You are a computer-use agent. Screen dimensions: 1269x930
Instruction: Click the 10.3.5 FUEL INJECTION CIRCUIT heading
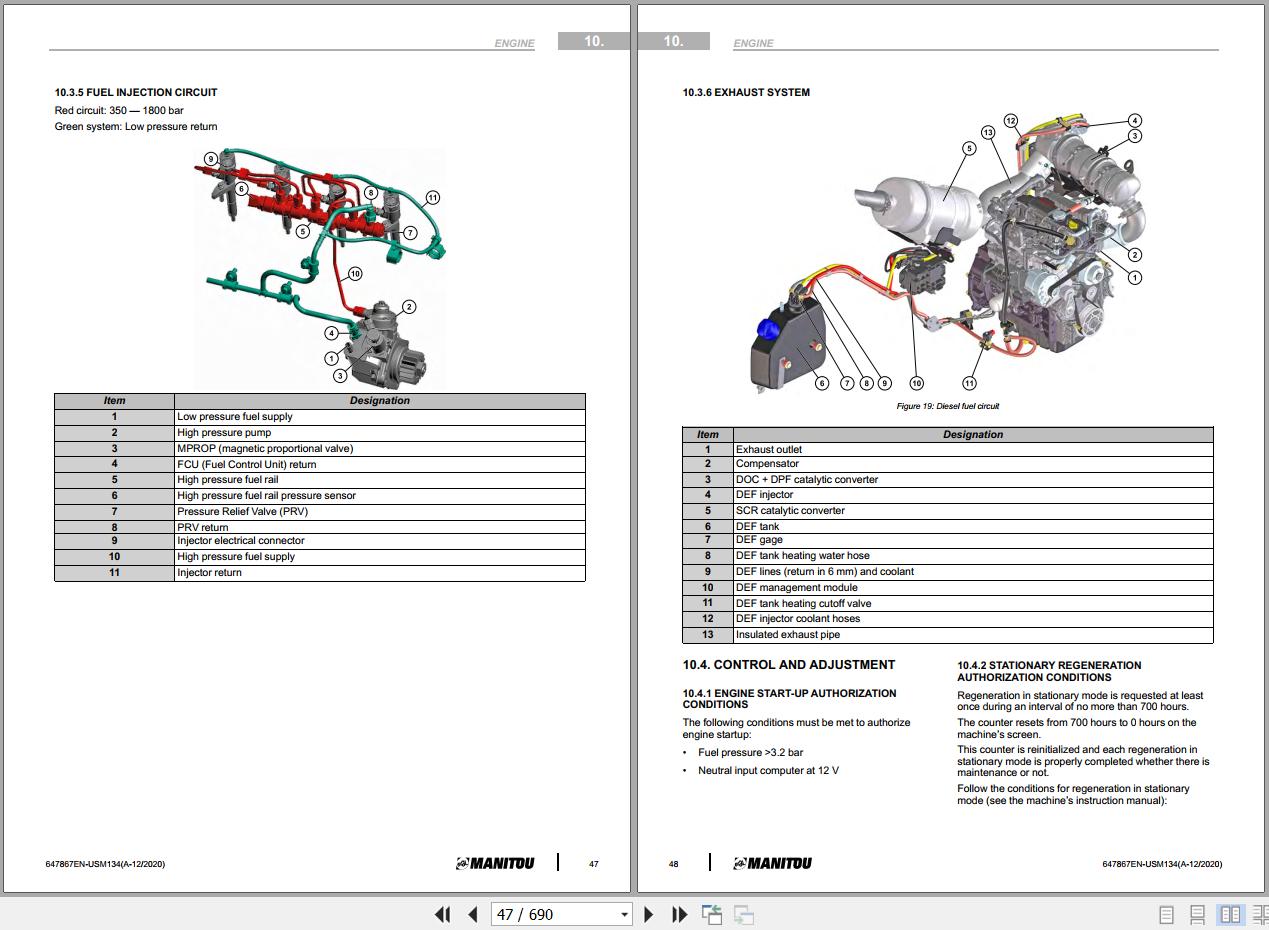click(x=136, y=92)
